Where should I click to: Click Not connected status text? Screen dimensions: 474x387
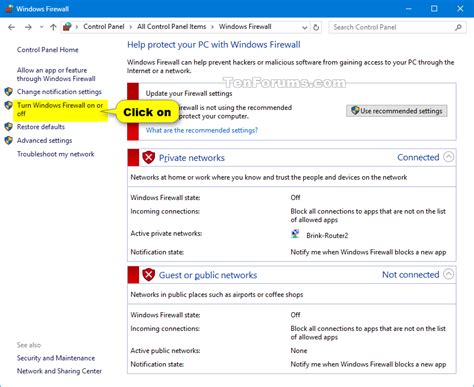click(410, 275)
